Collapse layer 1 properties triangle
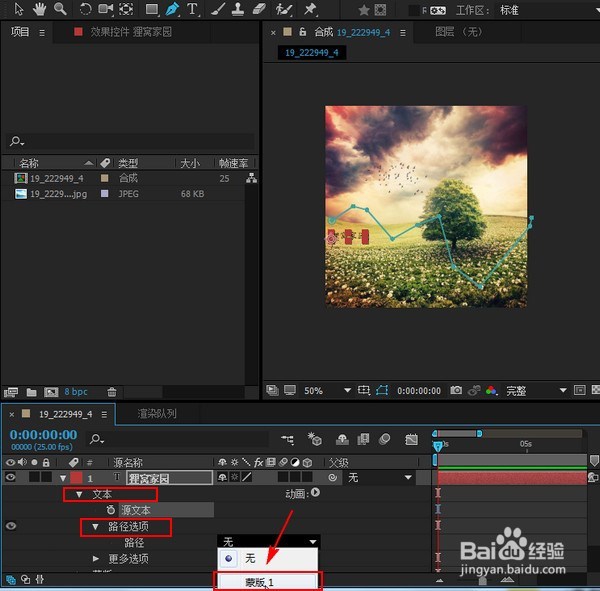 [63, 478]
